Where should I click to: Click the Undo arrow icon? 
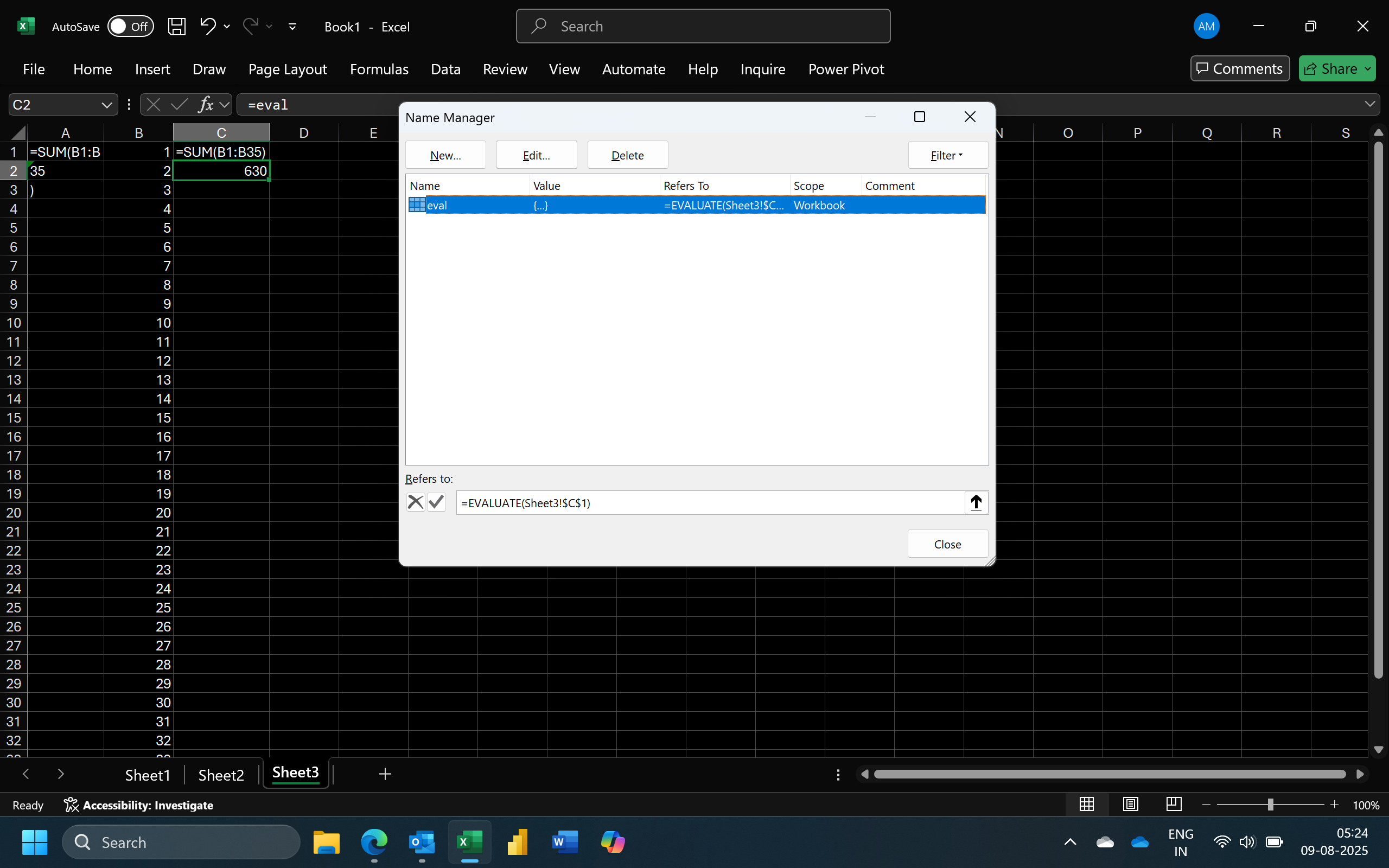[207, 26]
